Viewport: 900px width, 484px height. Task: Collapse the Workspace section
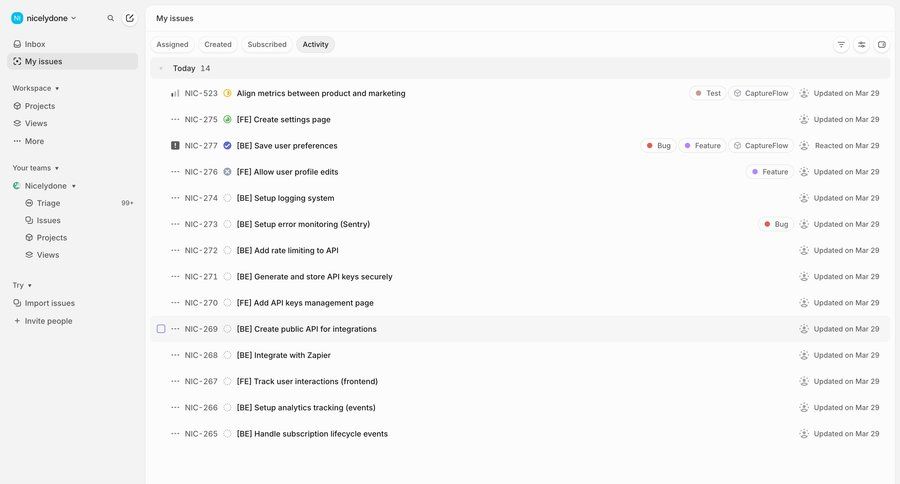pos(36,88)
